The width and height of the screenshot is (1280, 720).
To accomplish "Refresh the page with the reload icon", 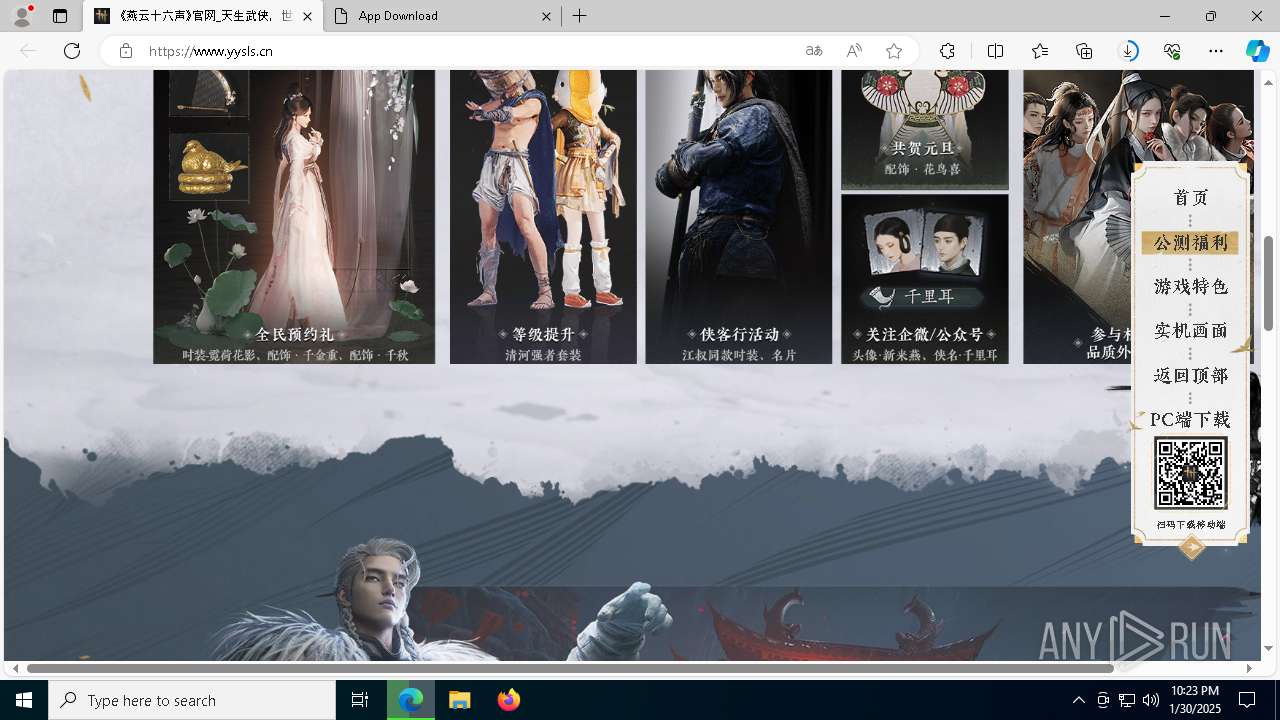I will (72, 51).
